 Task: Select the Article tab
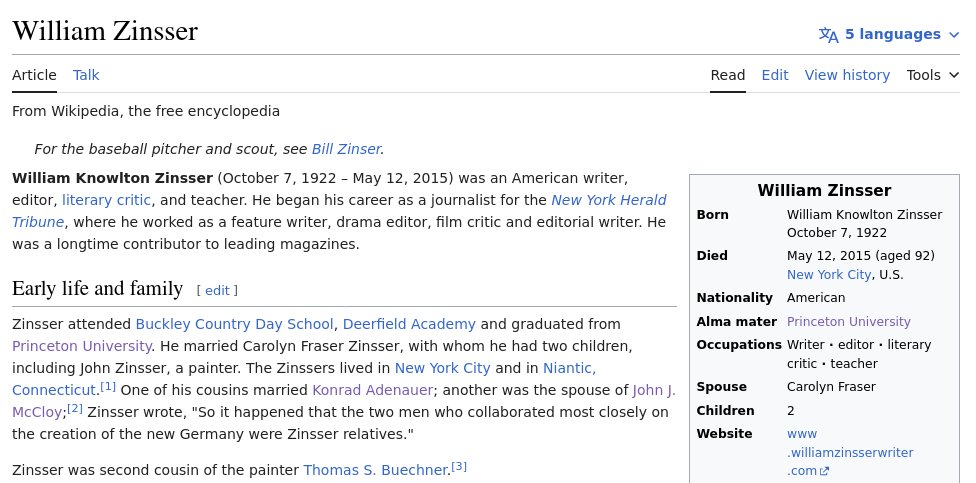(34, 75)
